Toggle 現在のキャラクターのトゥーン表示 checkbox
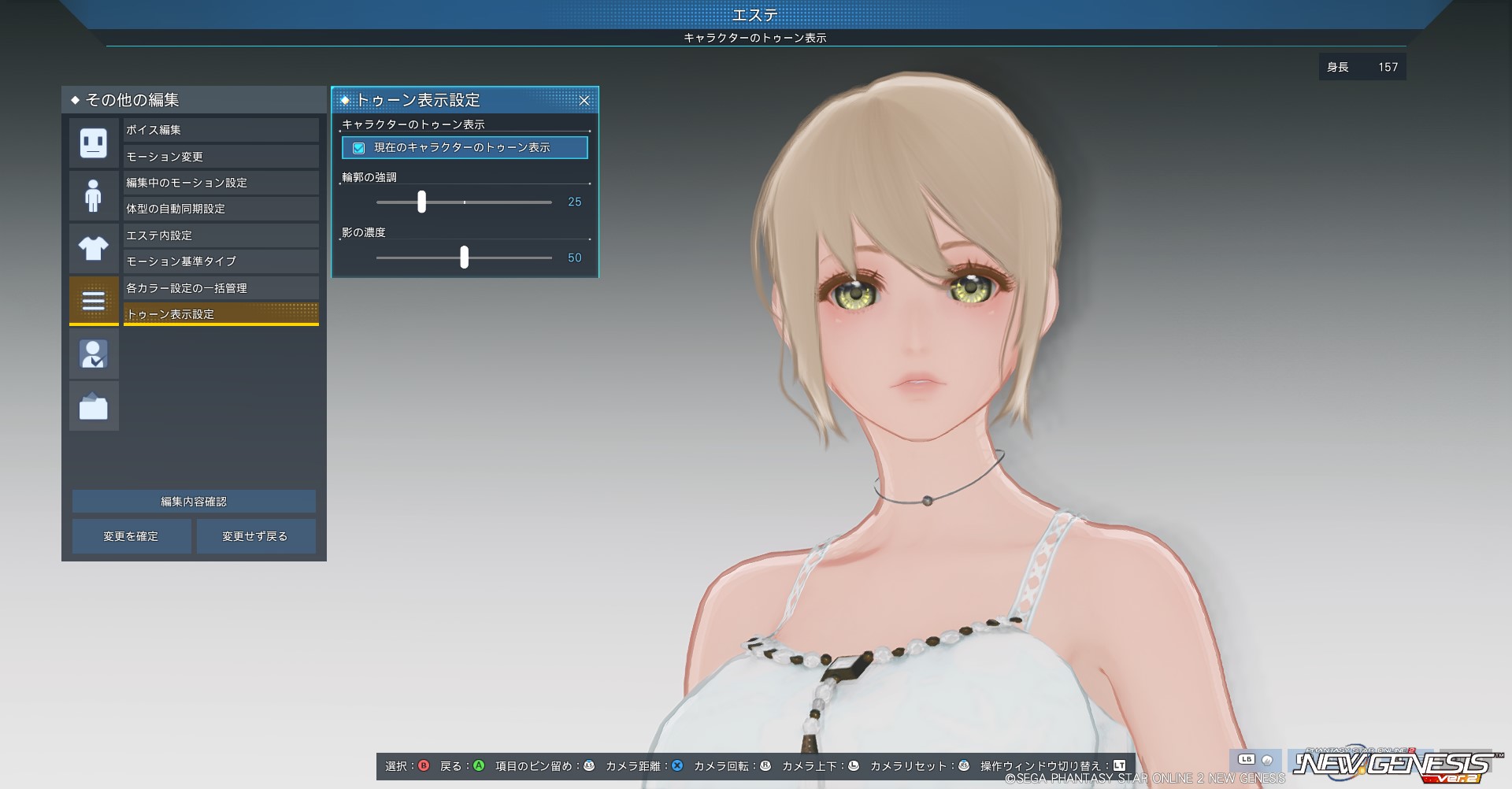Screen dimensions: 1512x789 click(x=358, y=147)
